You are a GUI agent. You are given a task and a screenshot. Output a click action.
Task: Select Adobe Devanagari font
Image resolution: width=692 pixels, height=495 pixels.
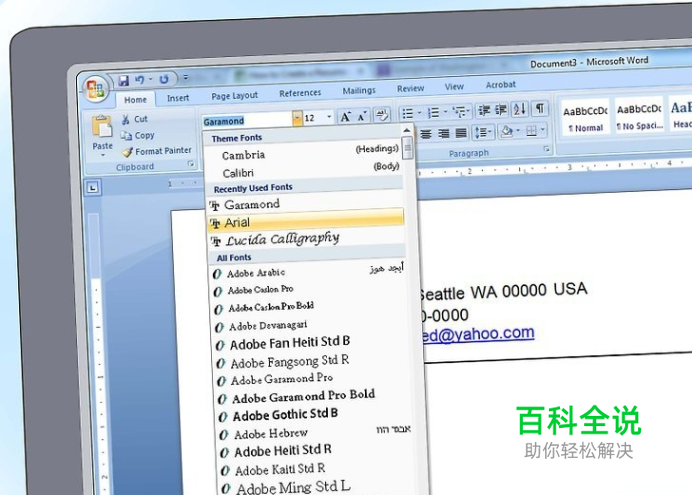(x=310, y=326)
